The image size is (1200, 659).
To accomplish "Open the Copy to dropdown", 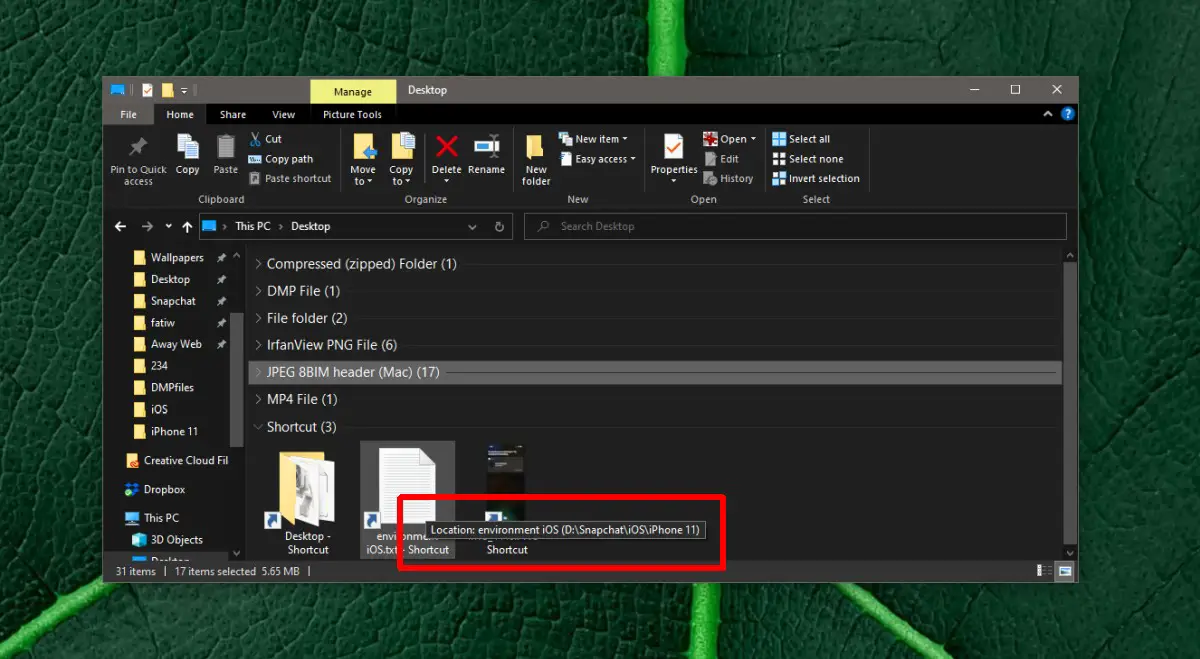I will click(402, 160).
